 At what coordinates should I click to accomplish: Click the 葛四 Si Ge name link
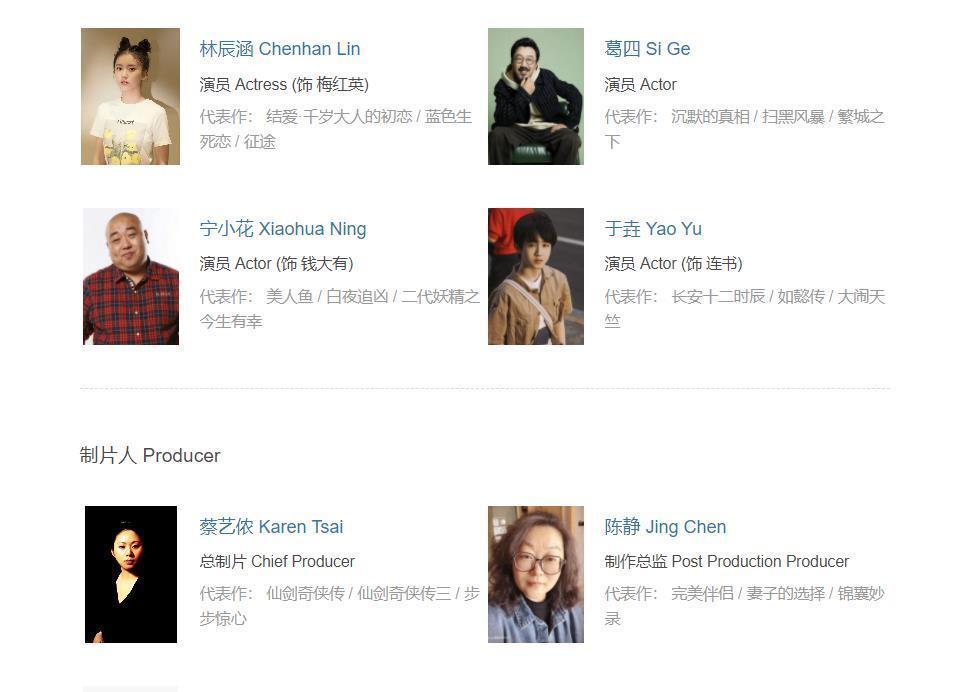(647, 49)
